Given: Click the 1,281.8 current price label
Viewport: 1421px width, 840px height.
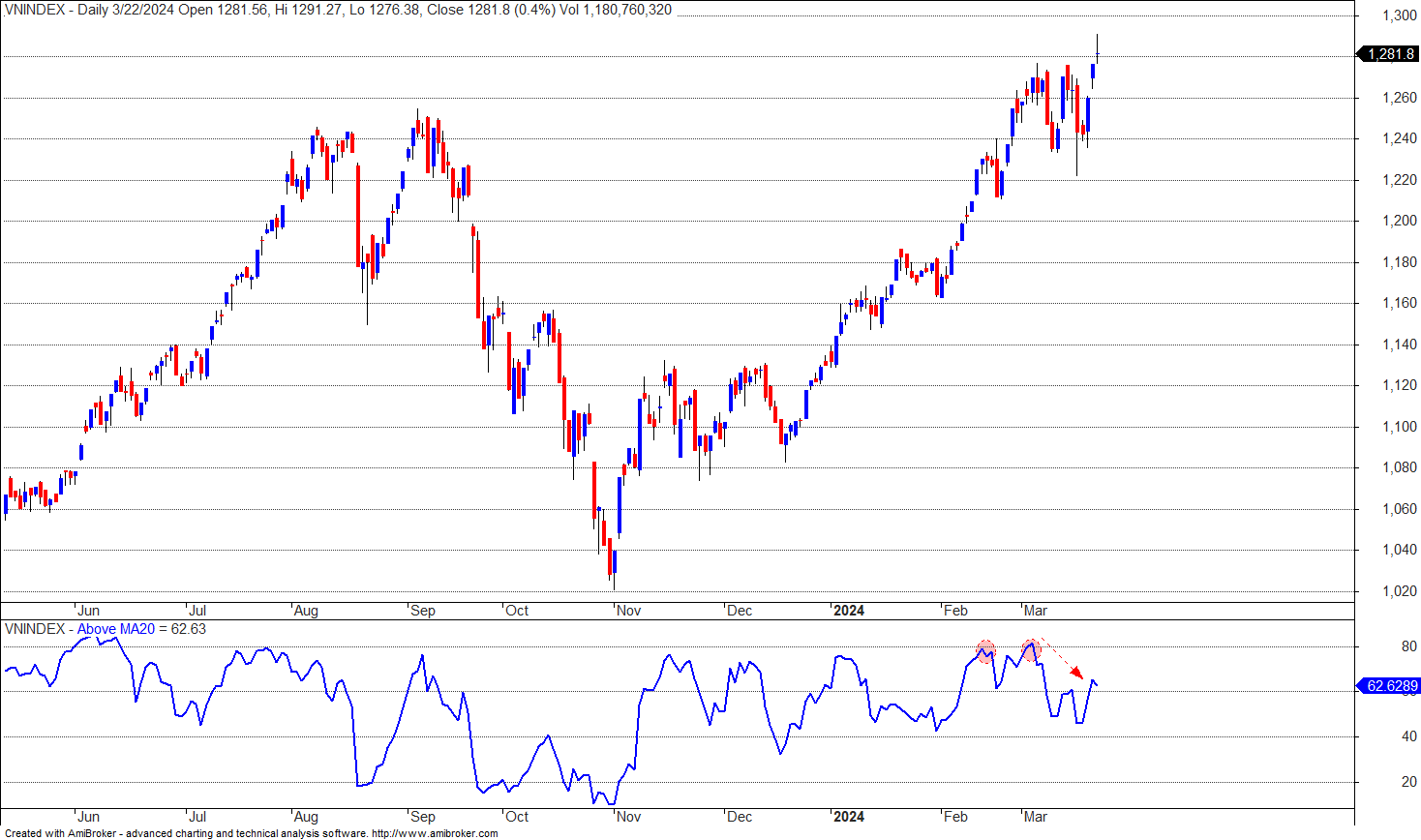Looking at the screenshot, I should click(1390, 54).
